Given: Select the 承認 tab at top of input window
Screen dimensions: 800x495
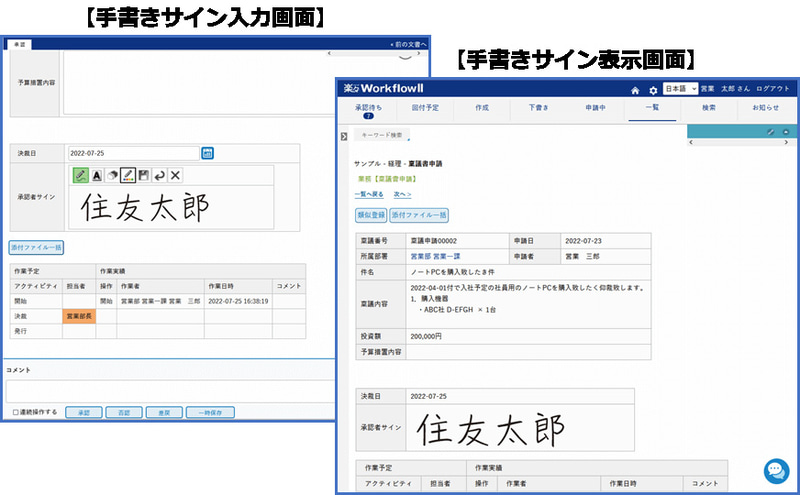Looking at the screenshot, I should [x=19, y=45].
